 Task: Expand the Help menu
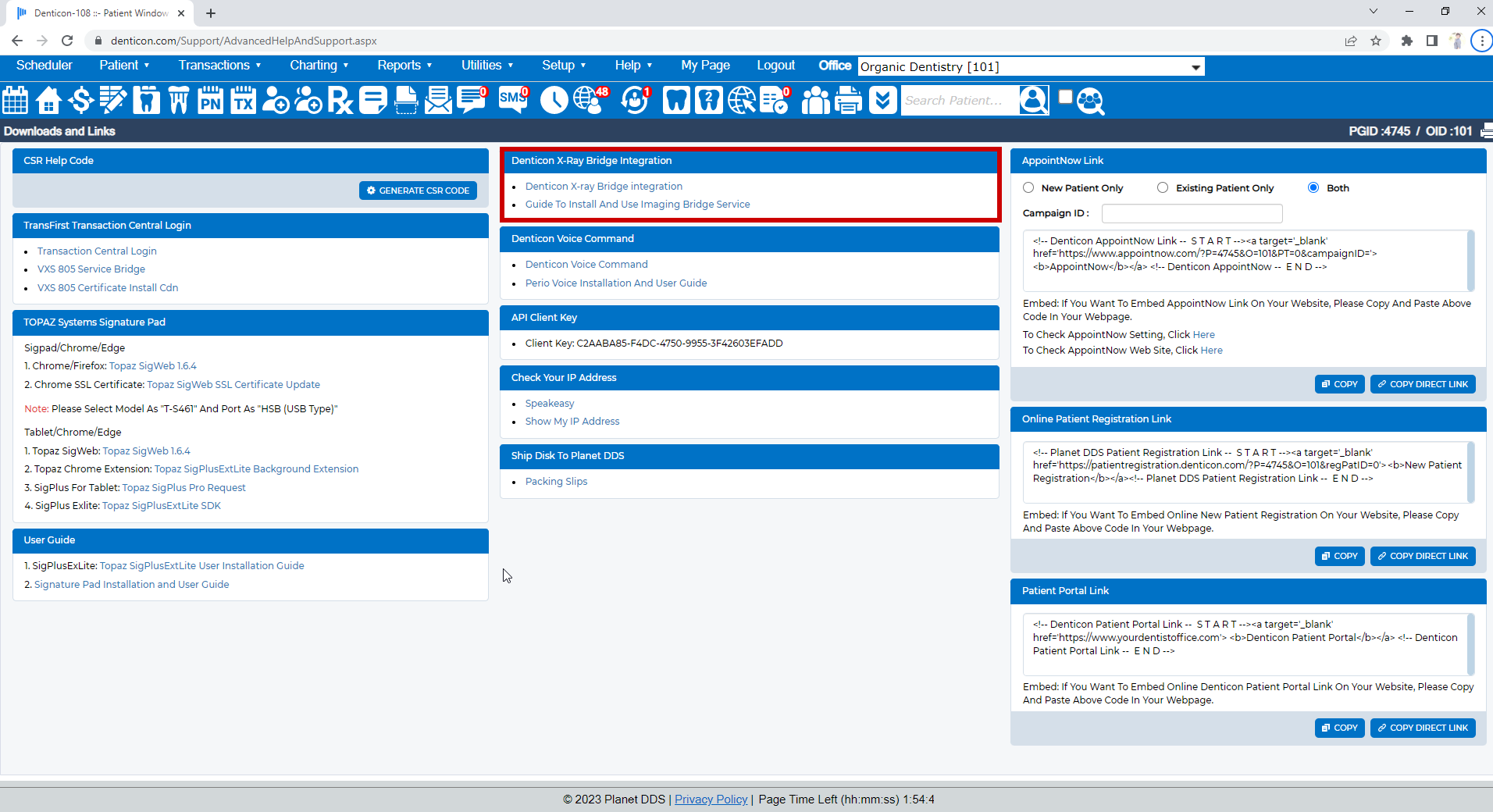click(633, 65)
